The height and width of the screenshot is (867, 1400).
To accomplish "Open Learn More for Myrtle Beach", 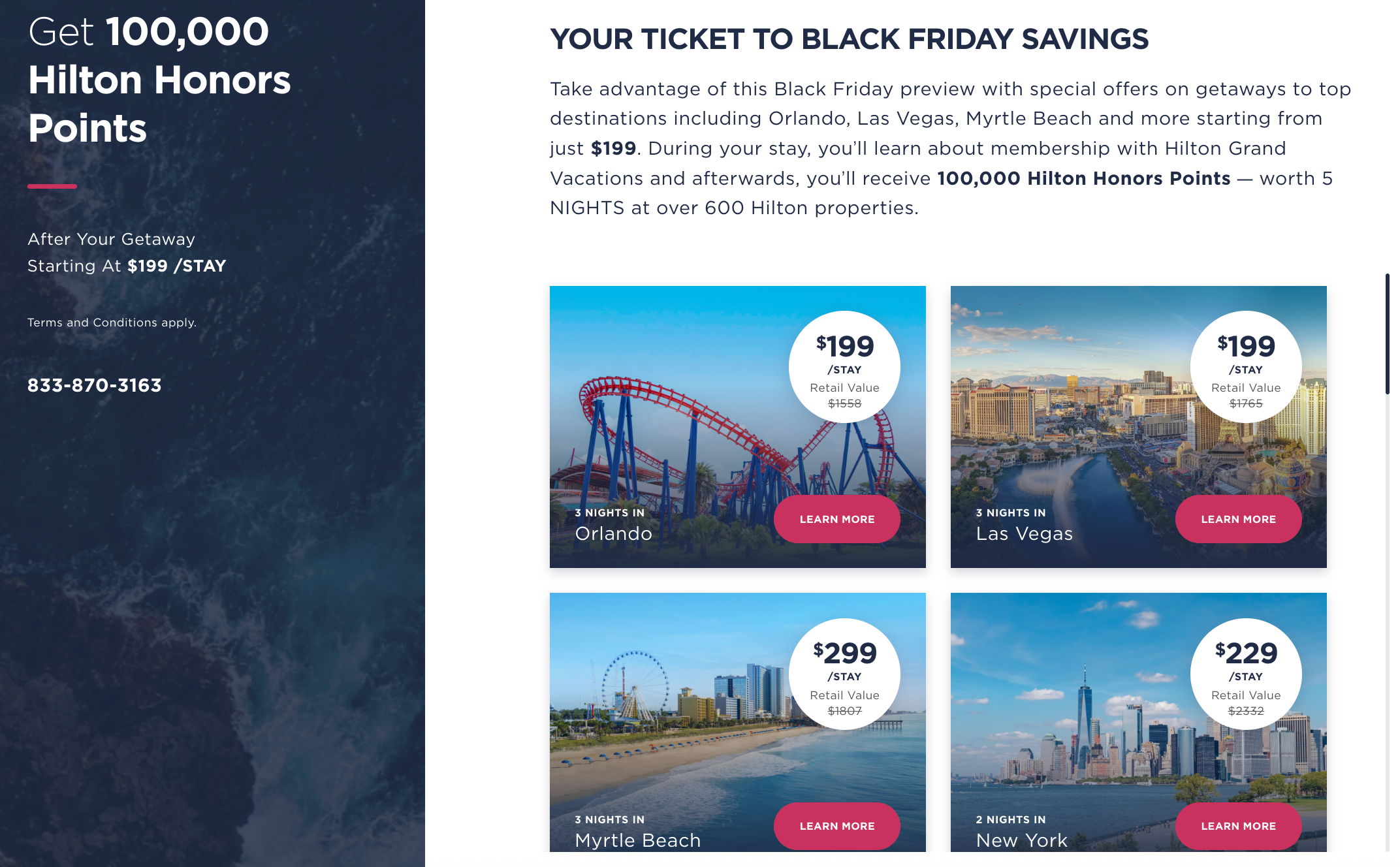I will point(836,826).
